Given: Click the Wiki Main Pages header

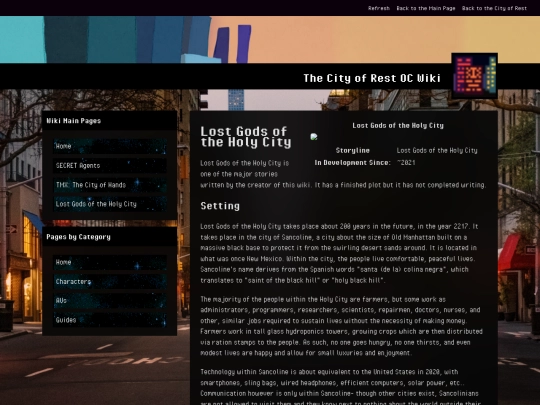Looking at the screenshot, I should click(110, 121).
